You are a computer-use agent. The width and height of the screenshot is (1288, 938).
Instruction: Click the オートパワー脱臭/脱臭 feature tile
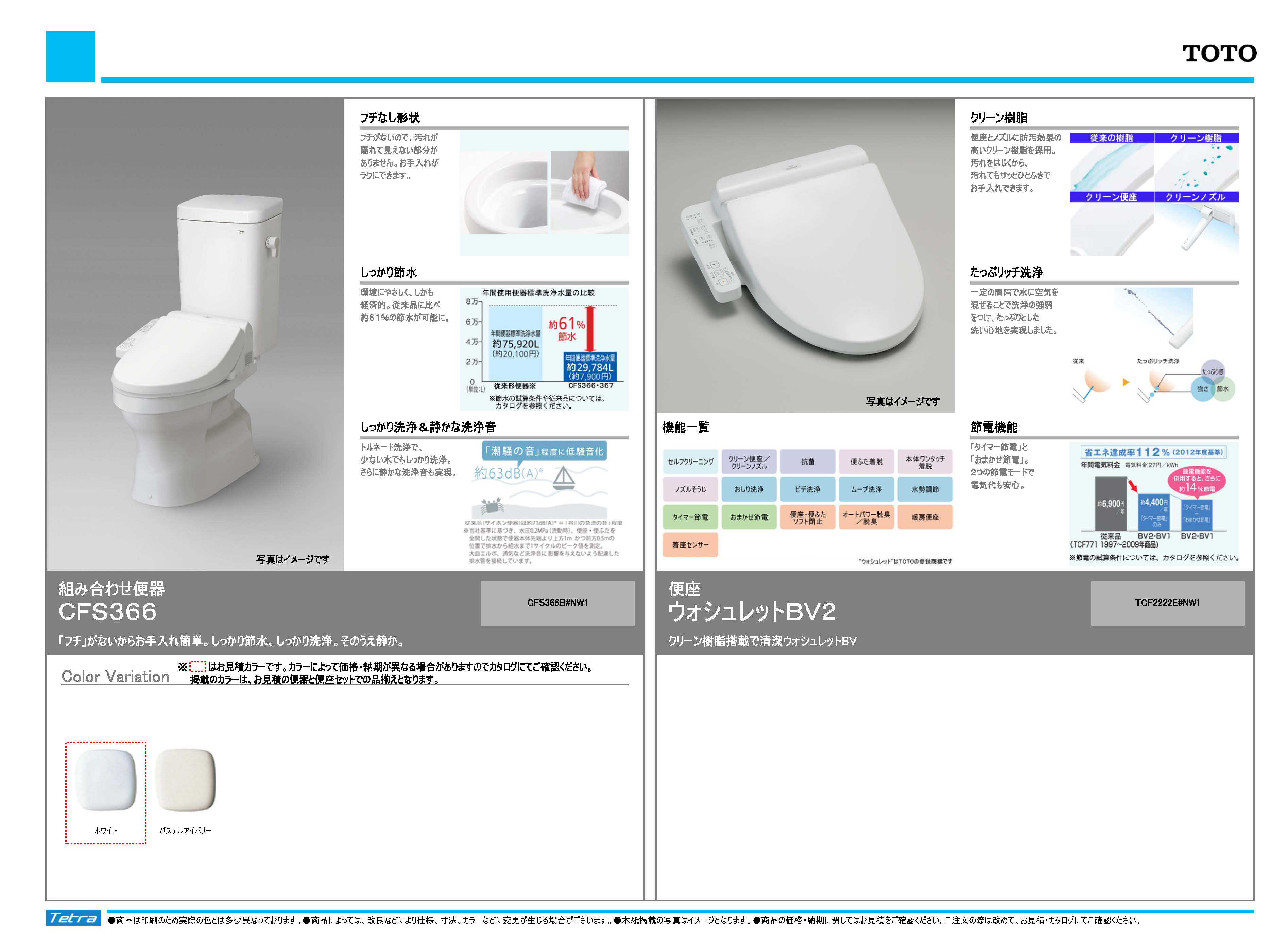point(866,517)
